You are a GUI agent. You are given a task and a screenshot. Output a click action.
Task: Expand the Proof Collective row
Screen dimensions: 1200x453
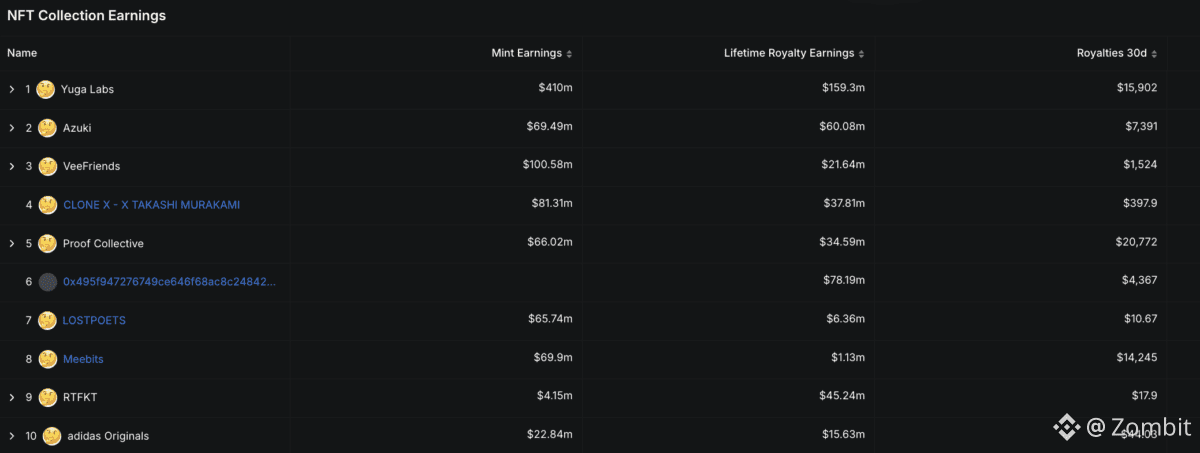[x=12, y=243]
